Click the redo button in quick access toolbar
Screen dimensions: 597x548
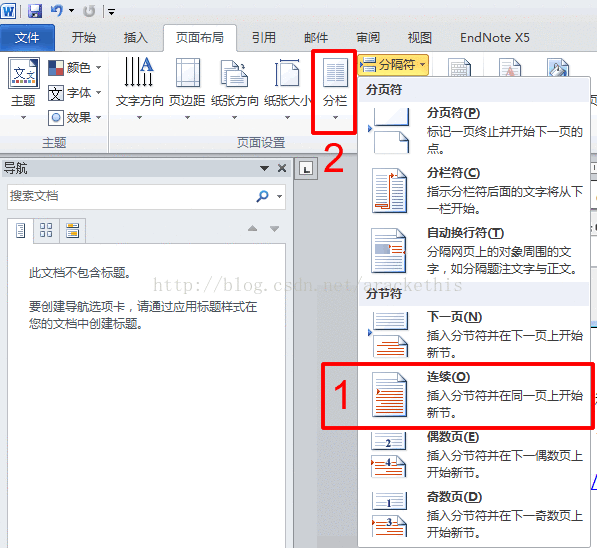coord(89,11)
